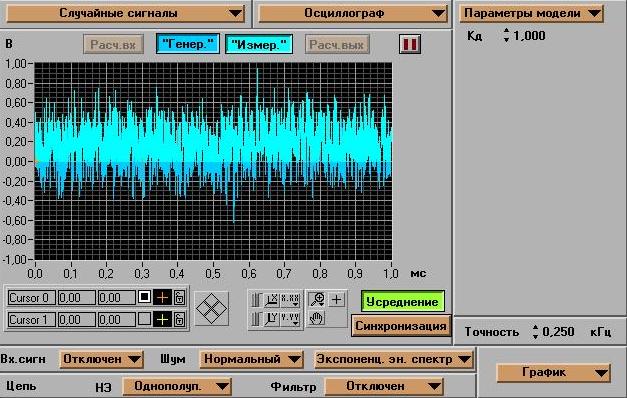627x398 pixels.
Task: Open the Шум Нормальный dropdown
Action: pyautogui.click(x=251, y=359)
